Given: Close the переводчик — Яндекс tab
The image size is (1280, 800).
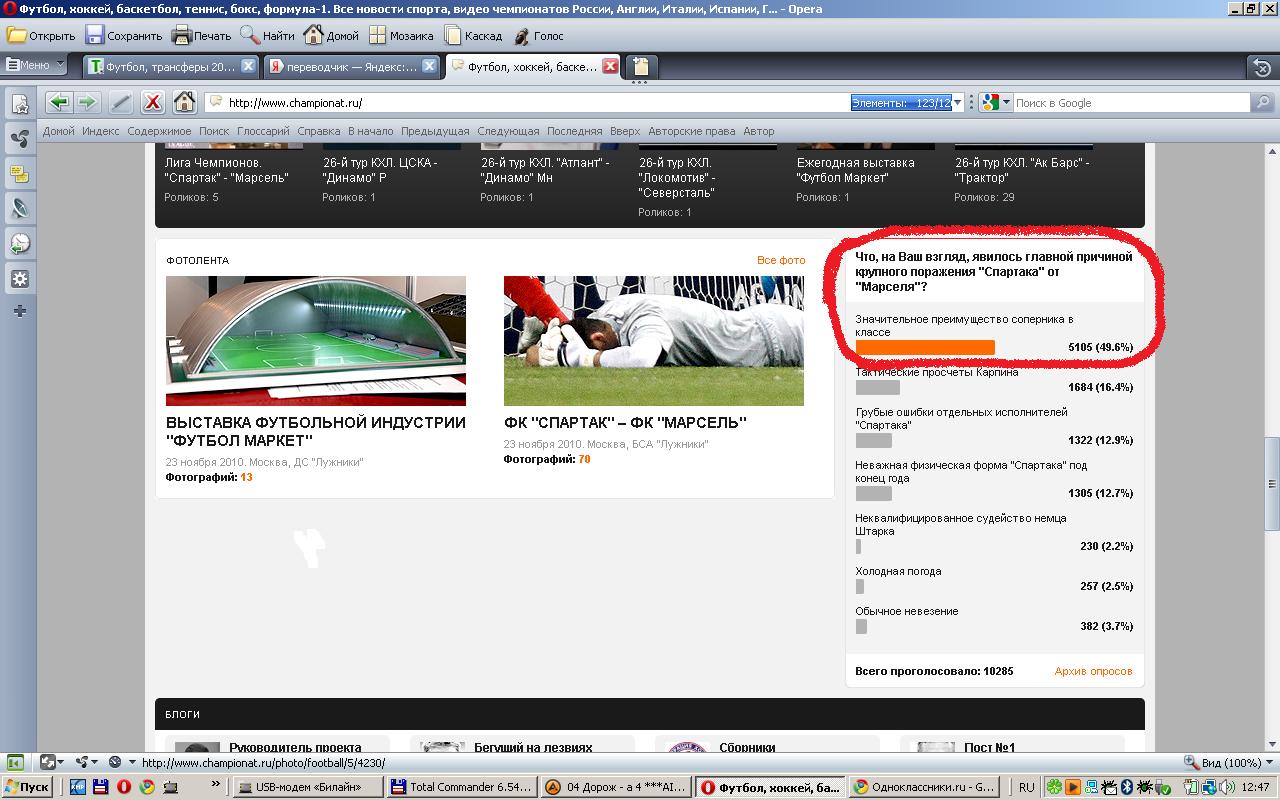Looking at the screenshot, I should pyautogui.click(x=429, y=66).
